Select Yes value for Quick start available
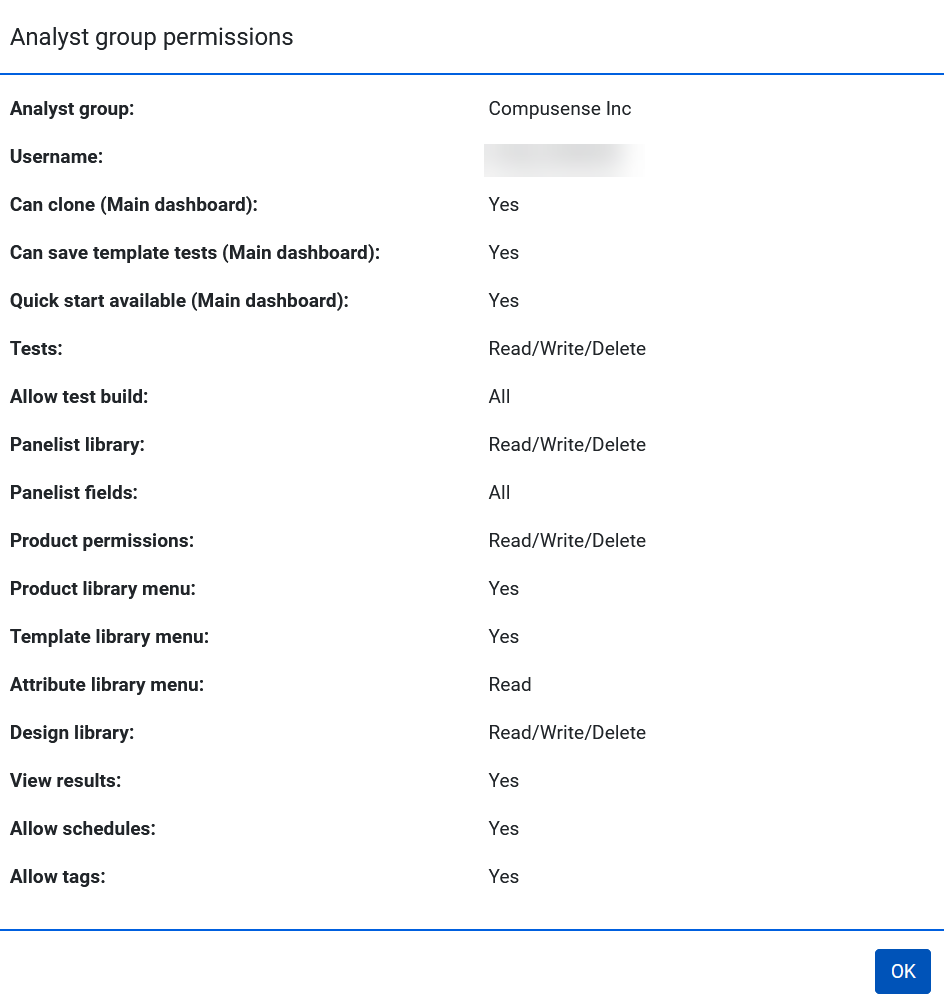Image resolution: width=944 pixels, height=995 pixels. click(x=504, y=301)
